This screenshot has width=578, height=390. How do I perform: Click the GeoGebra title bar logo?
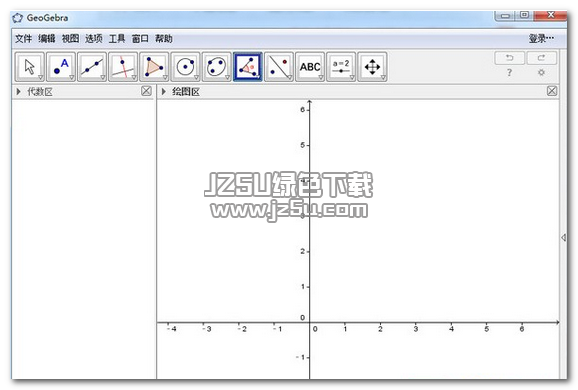(17, 18)
